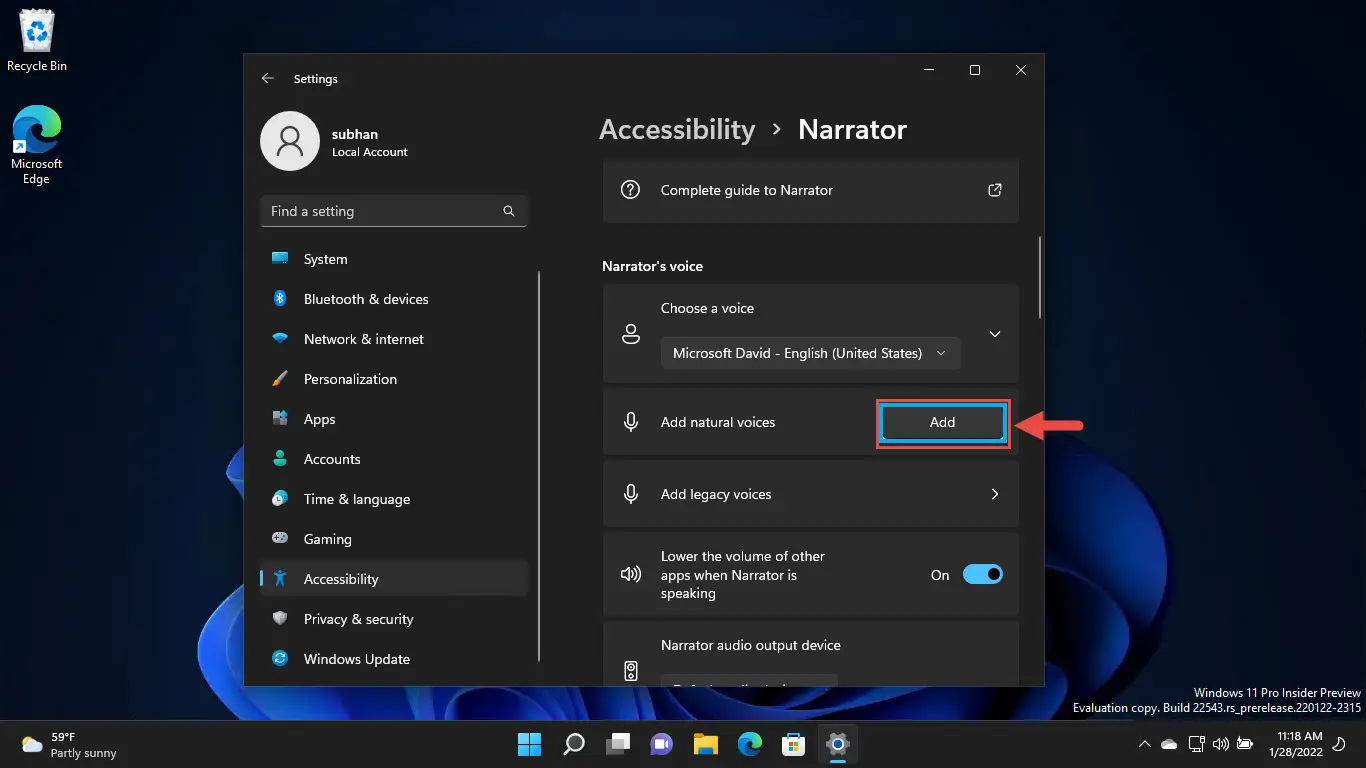The image size is (1366, 768).
Task: Open File Explorer on taskbar
Action: coord(706,744)
